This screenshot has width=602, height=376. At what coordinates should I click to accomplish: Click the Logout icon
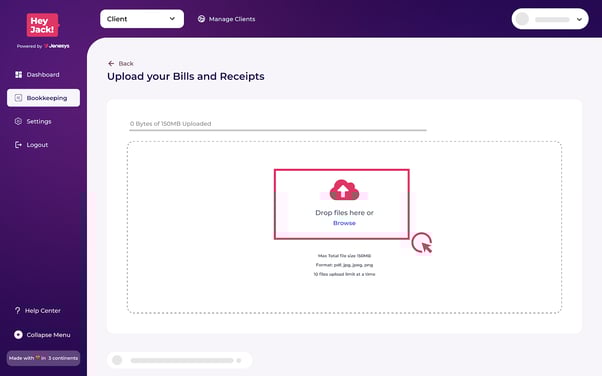click(x=18, y=145)
